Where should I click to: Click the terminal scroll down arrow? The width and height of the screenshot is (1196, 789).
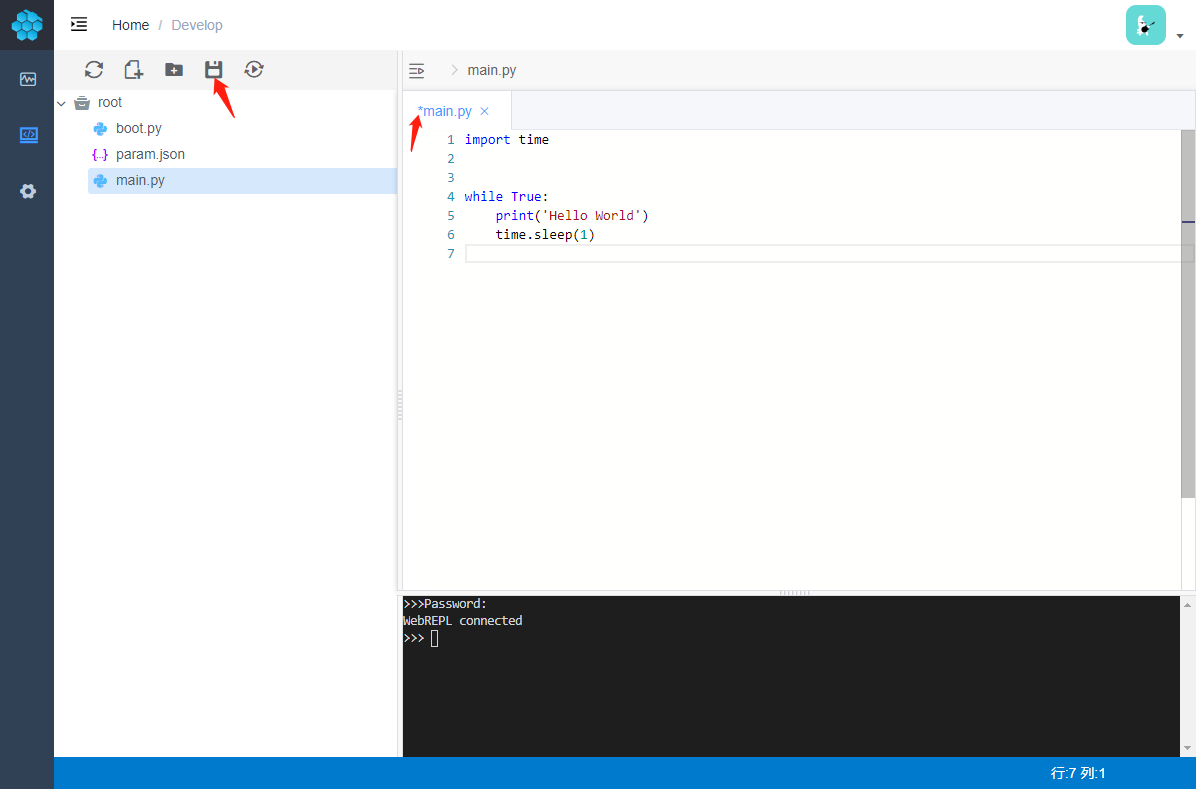(x=1188, y=748)
